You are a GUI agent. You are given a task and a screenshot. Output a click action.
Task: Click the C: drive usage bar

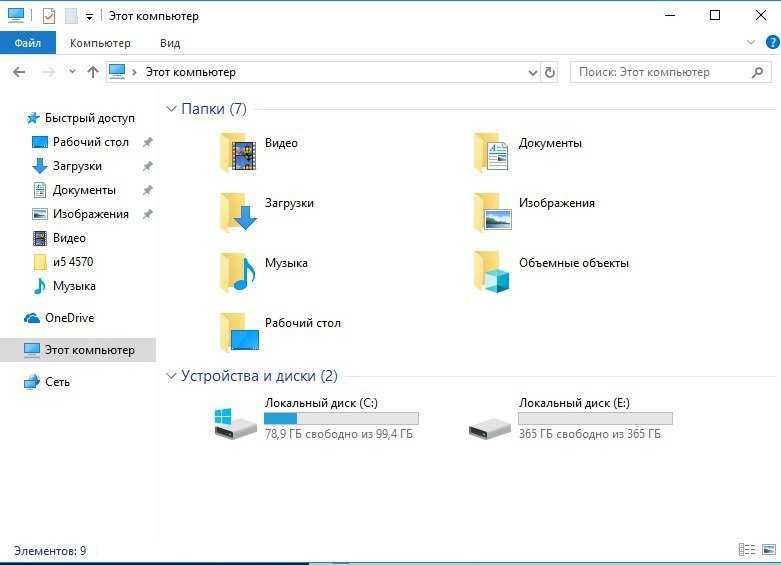[x=341, y=418]
